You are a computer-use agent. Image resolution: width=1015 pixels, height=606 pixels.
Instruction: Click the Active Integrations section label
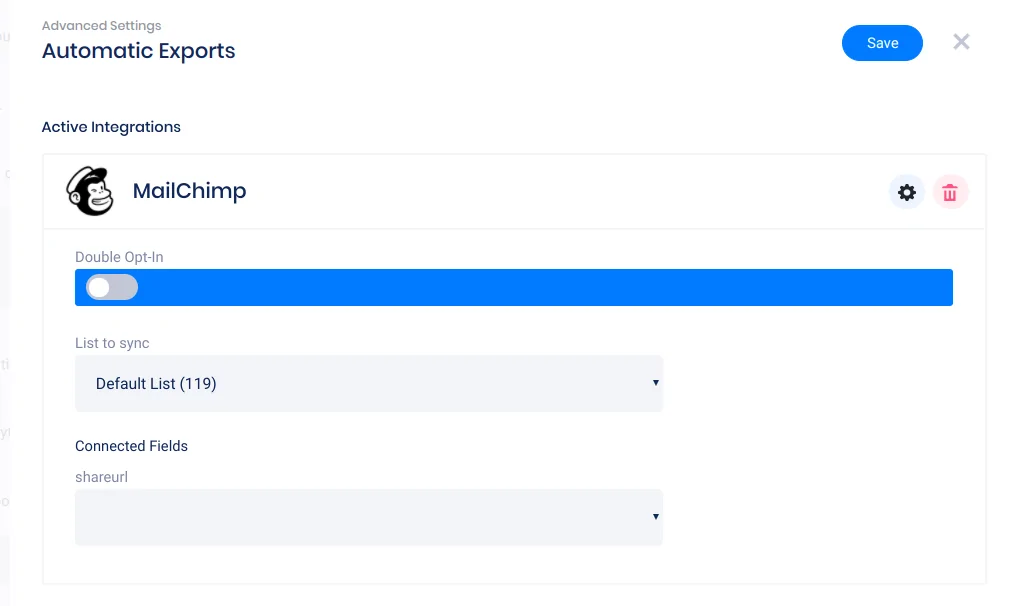pos(111,127)
